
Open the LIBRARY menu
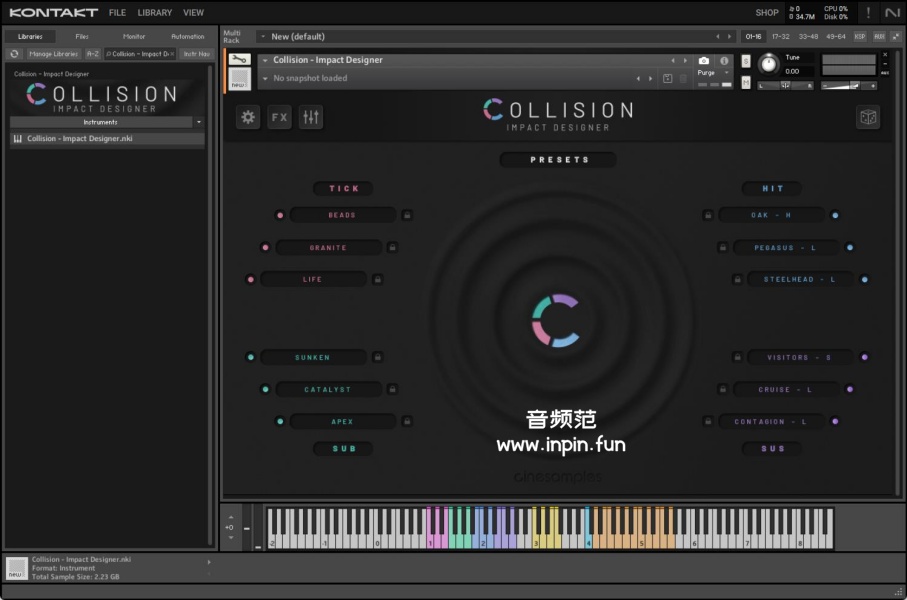coord(154,13)
